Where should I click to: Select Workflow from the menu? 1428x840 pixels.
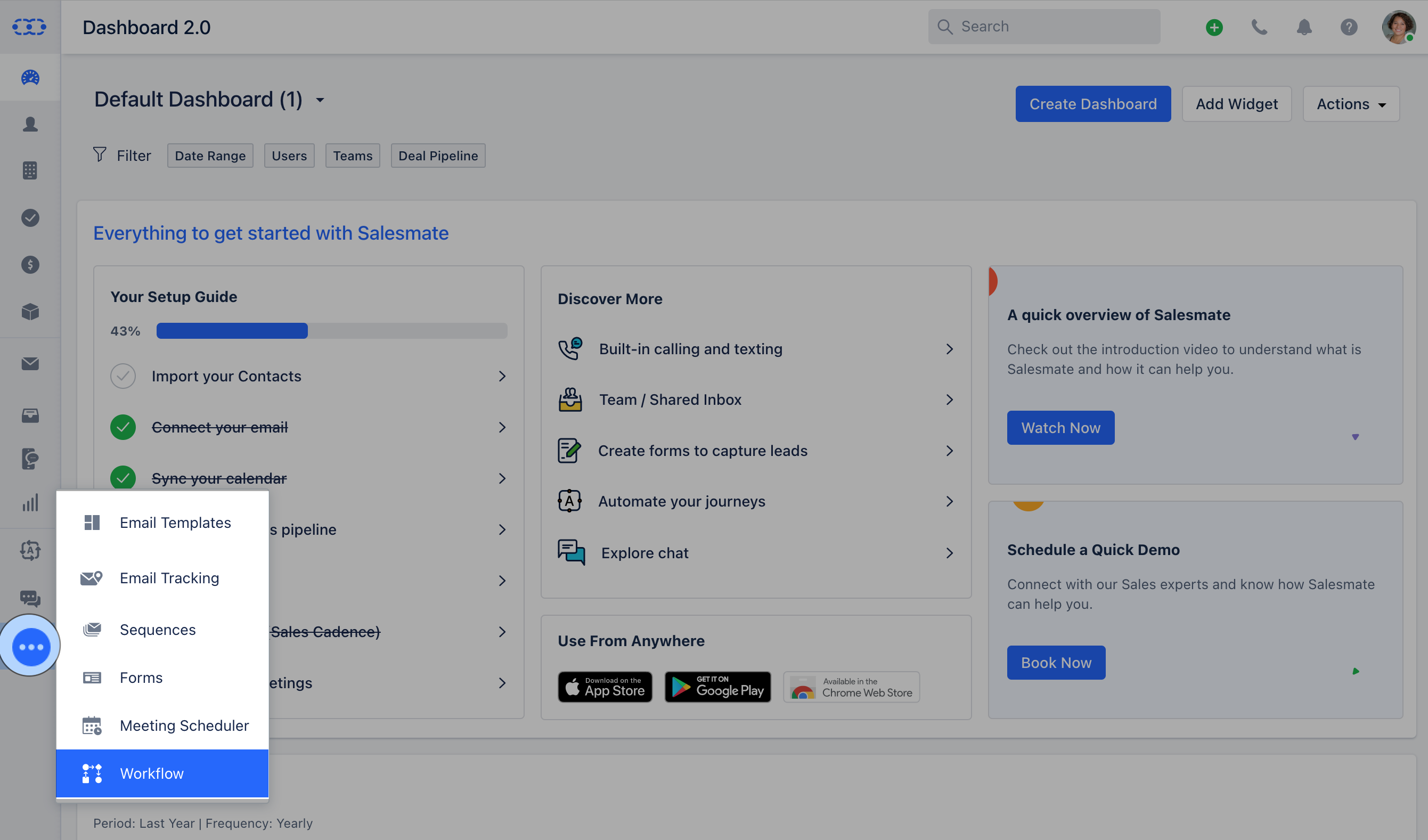(162, 773)
